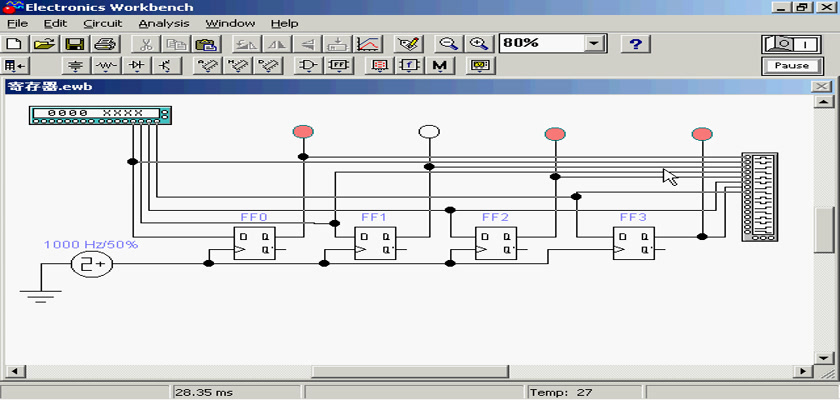This screenshot has width=840, height=400.
Task: Open the Analysis menu
Action: tap(163, 22)
